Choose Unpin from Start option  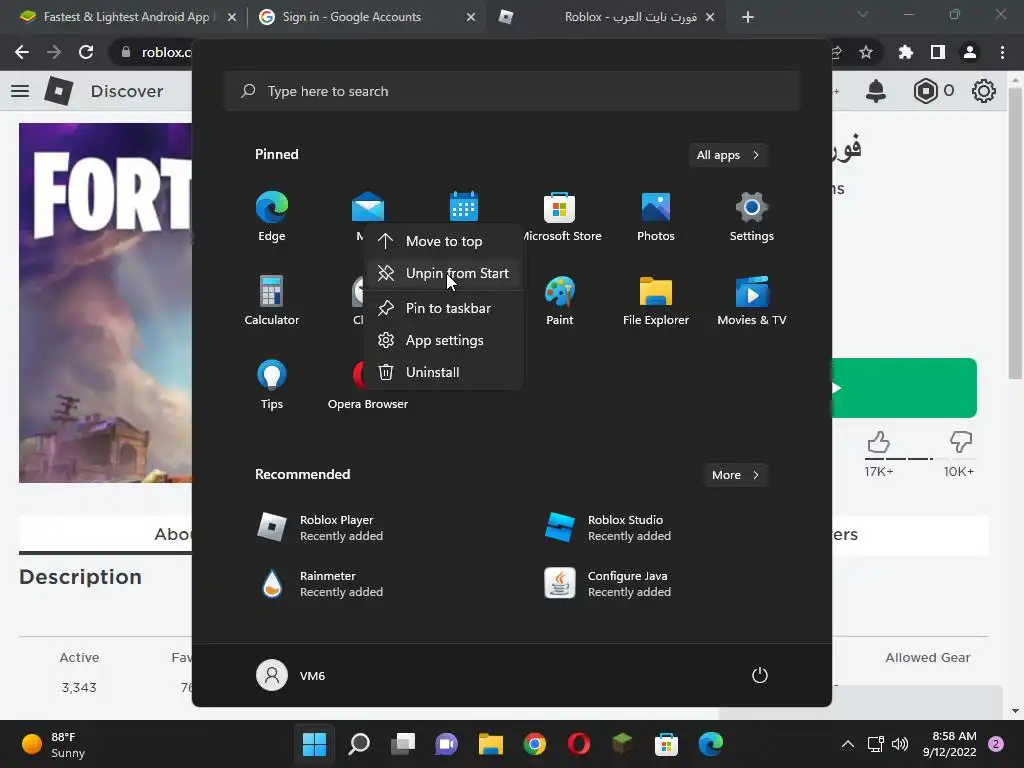point(443,273)
